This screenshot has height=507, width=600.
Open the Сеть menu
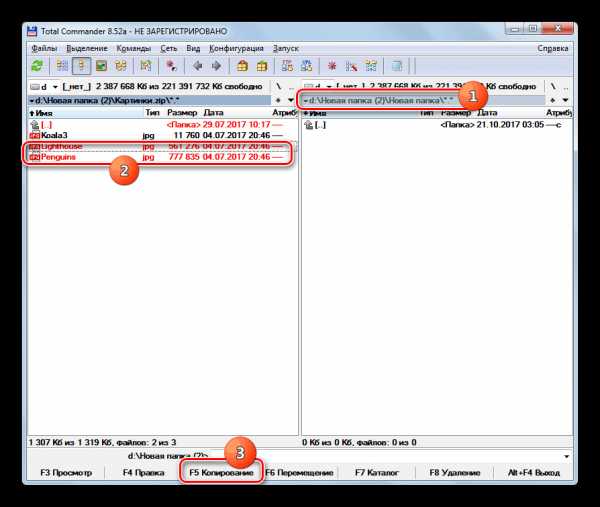pos(169,49)
